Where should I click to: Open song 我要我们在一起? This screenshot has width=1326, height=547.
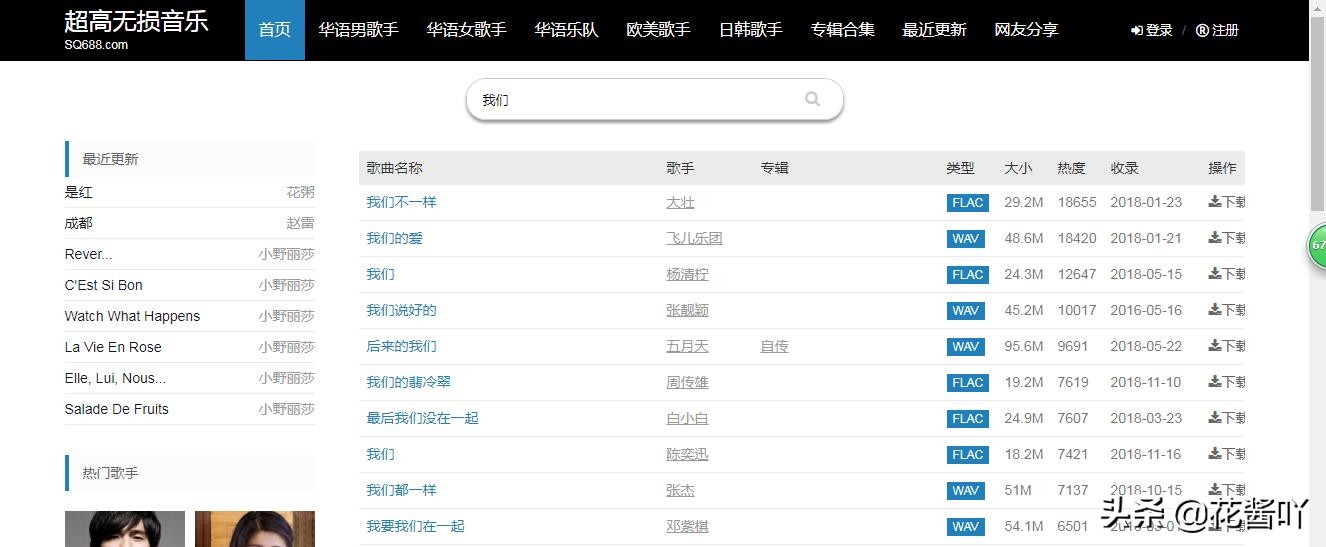[416, 526]
